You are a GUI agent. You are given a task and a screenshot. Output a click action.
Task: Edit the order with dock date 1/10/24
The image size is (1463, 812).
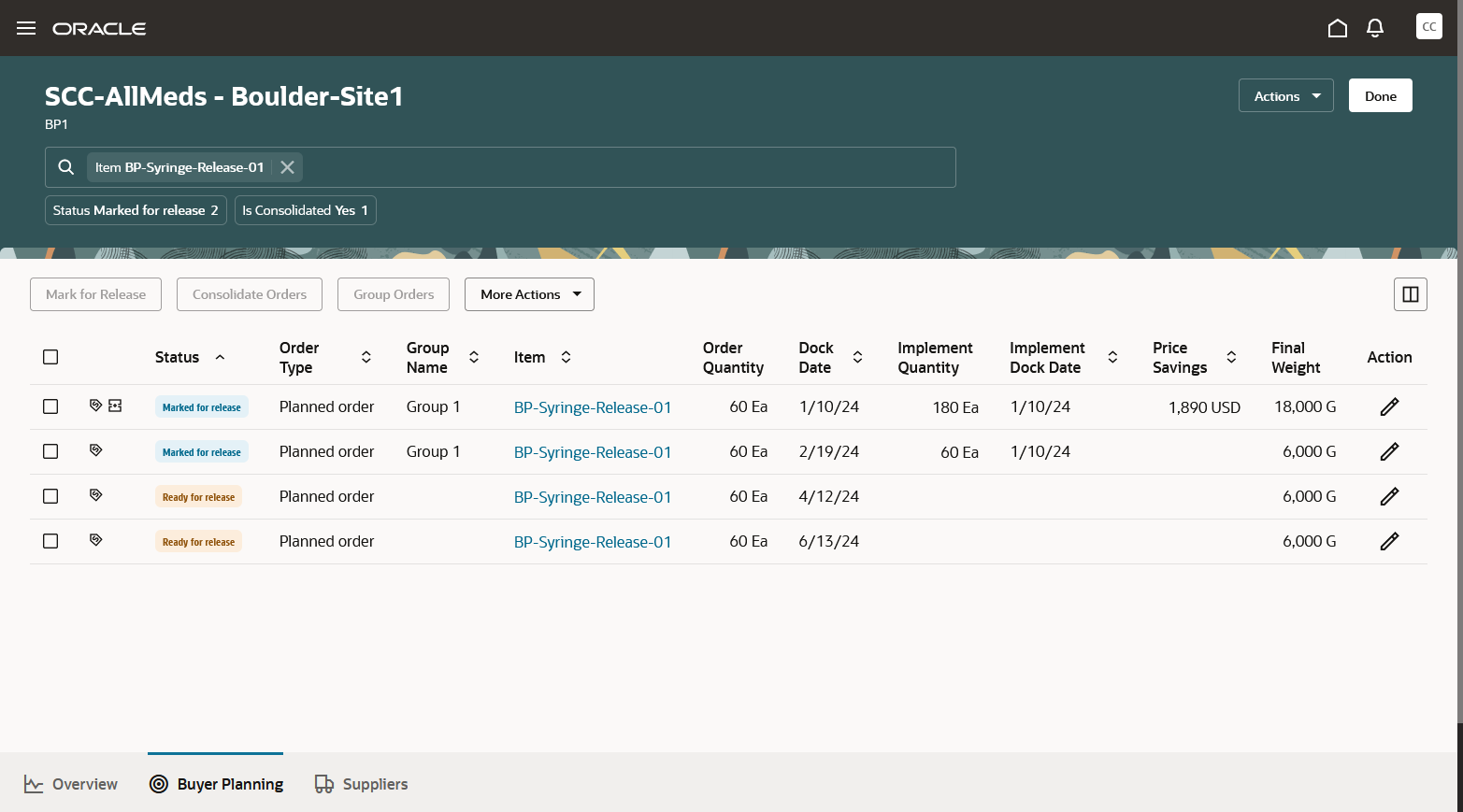pyautogui.click(x=1390, y=406)
